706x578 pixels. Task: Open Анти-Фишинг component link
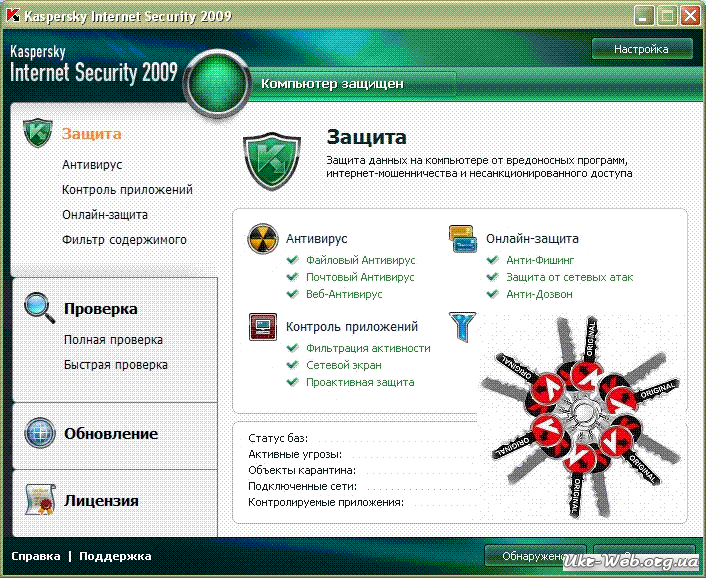540,260
